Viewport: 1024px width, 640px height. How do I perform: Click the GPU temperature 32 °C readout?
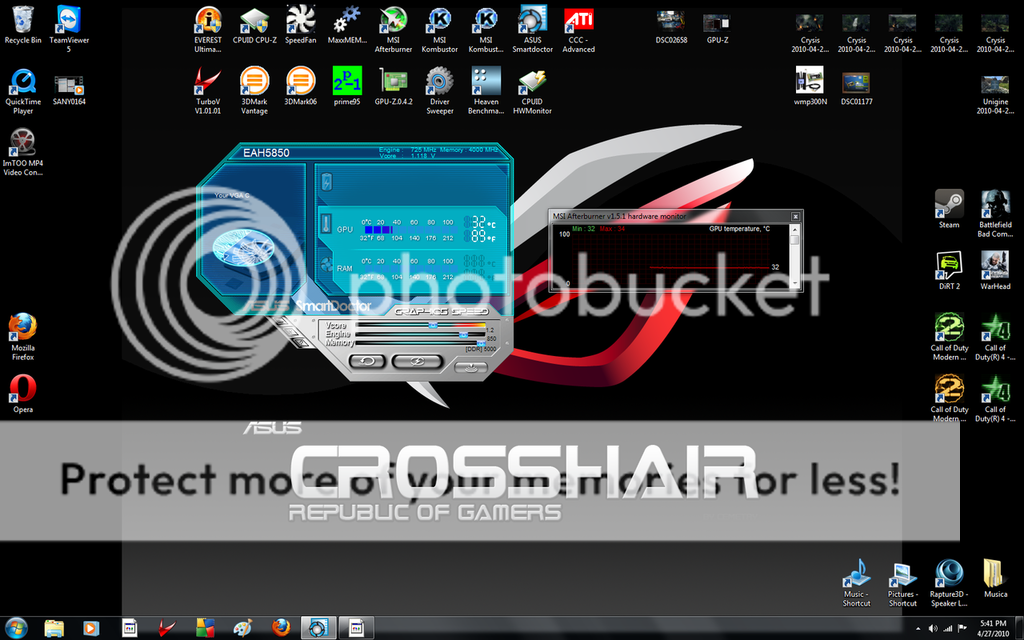pos(480,223)
